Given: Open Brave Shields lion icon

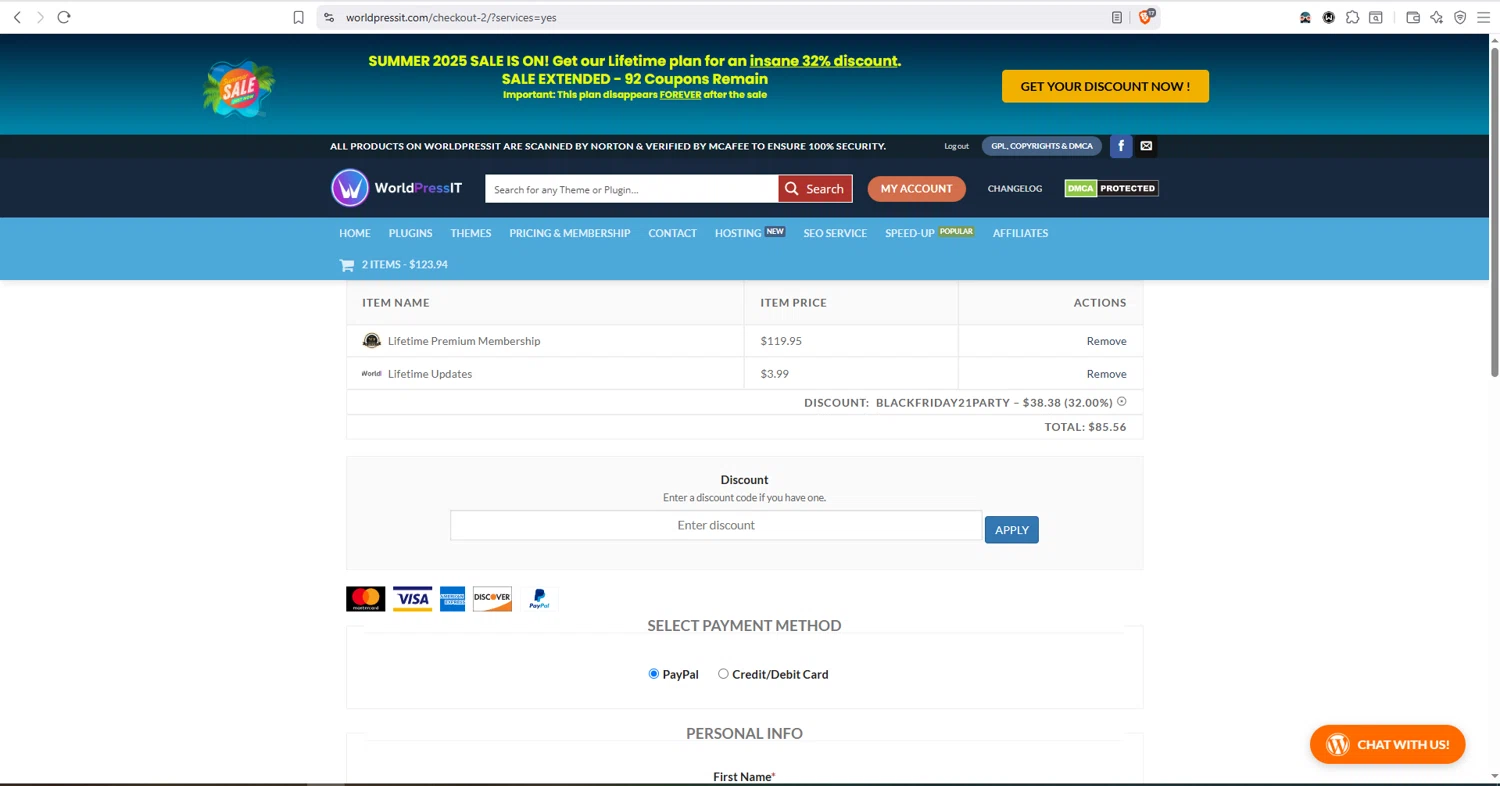Looking at the screenshot, I should pos(1146,16).
